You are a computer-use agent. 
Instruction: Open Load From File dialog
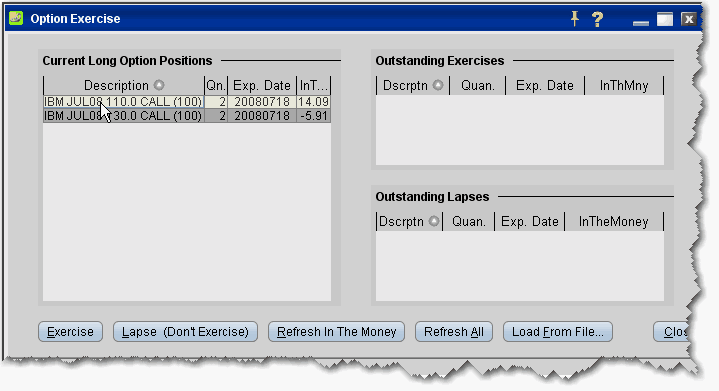tap(558, 332)
